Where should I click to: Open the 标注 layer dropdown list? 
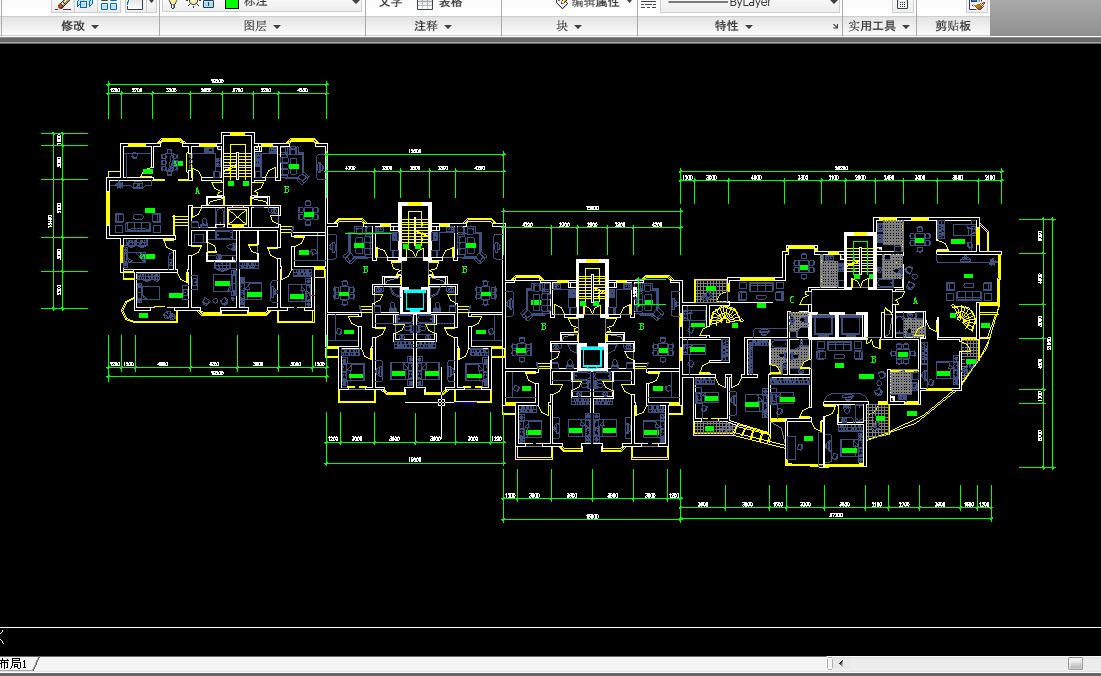(x=354, y=4)
